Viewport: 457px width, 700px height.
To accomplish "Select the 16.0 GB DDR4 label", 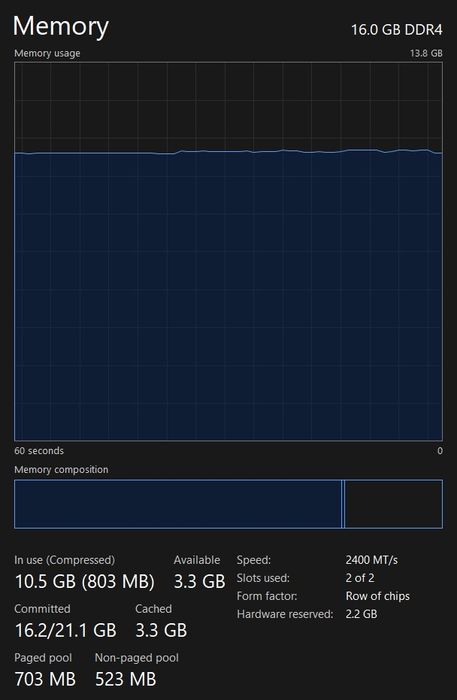I will (x=397, y=30).
